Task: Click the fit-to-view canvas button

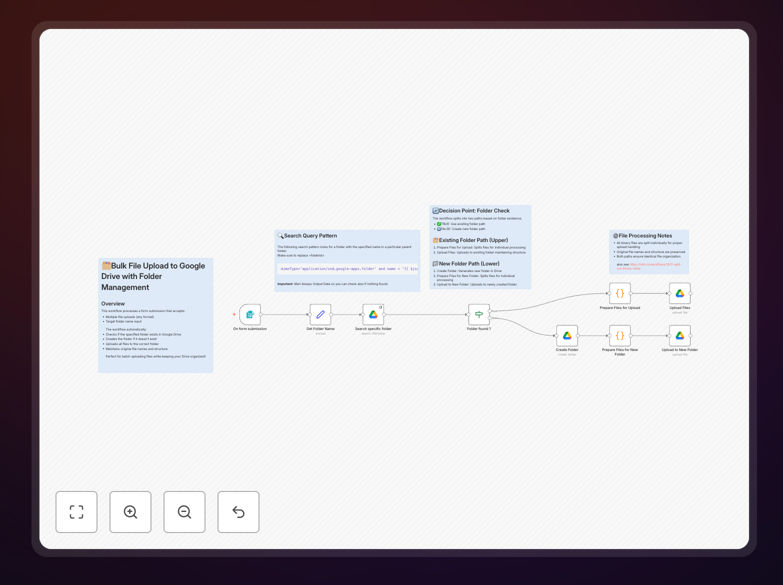Action: coord(76,512)
